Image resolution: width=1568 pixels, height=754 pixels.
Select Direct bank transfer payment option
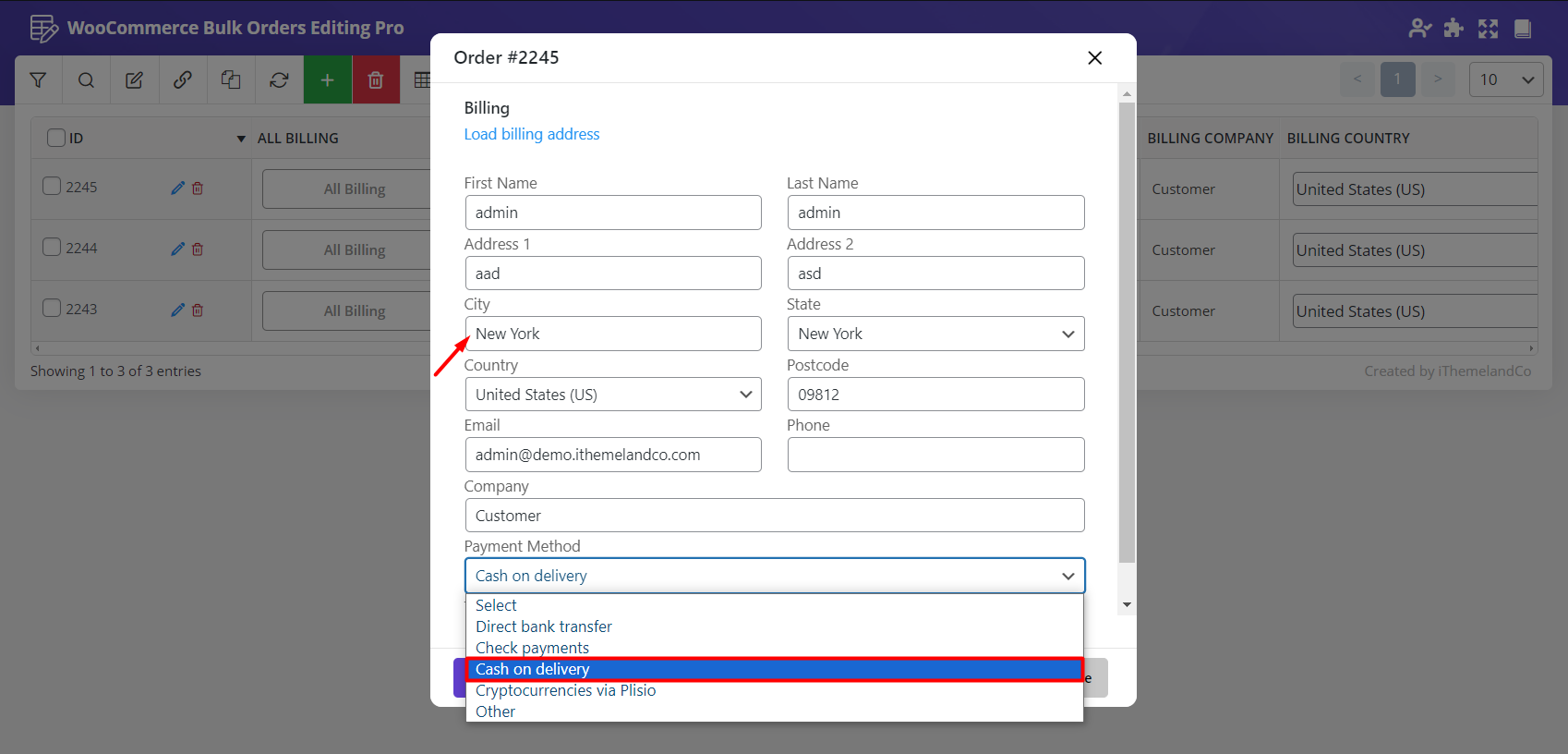coord(544,626)
